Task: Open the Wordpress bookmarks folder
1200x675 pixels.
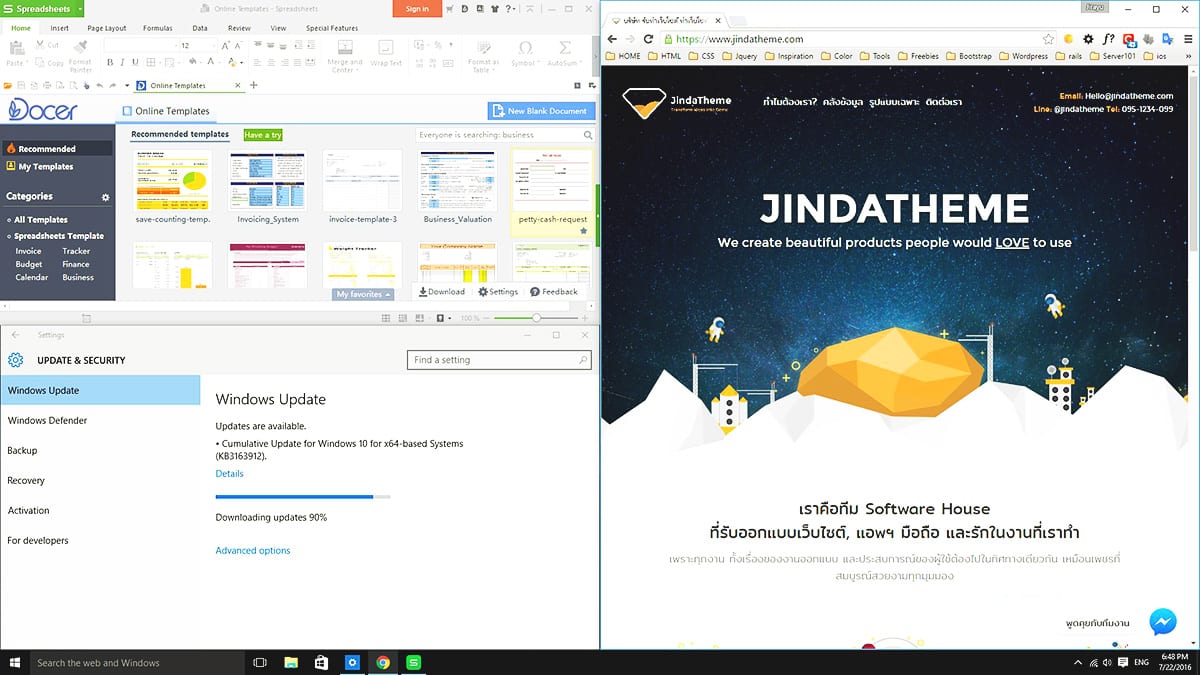Action: tap(1023, 56)
